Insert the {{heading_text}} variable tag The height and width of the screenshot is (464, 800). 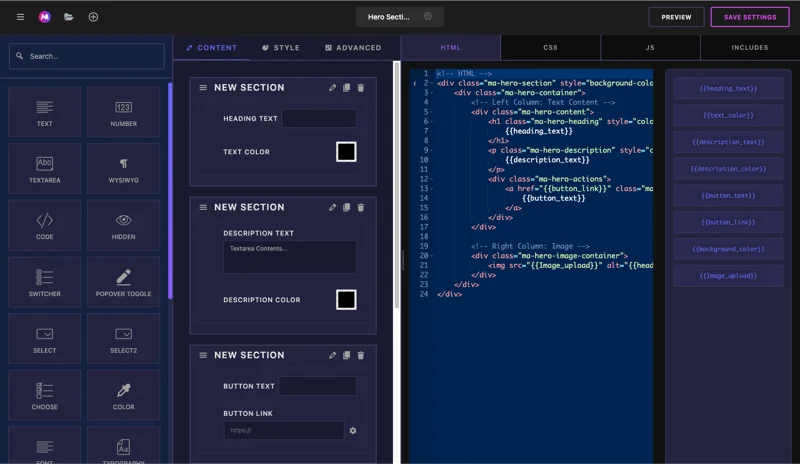tap(728, 89)
